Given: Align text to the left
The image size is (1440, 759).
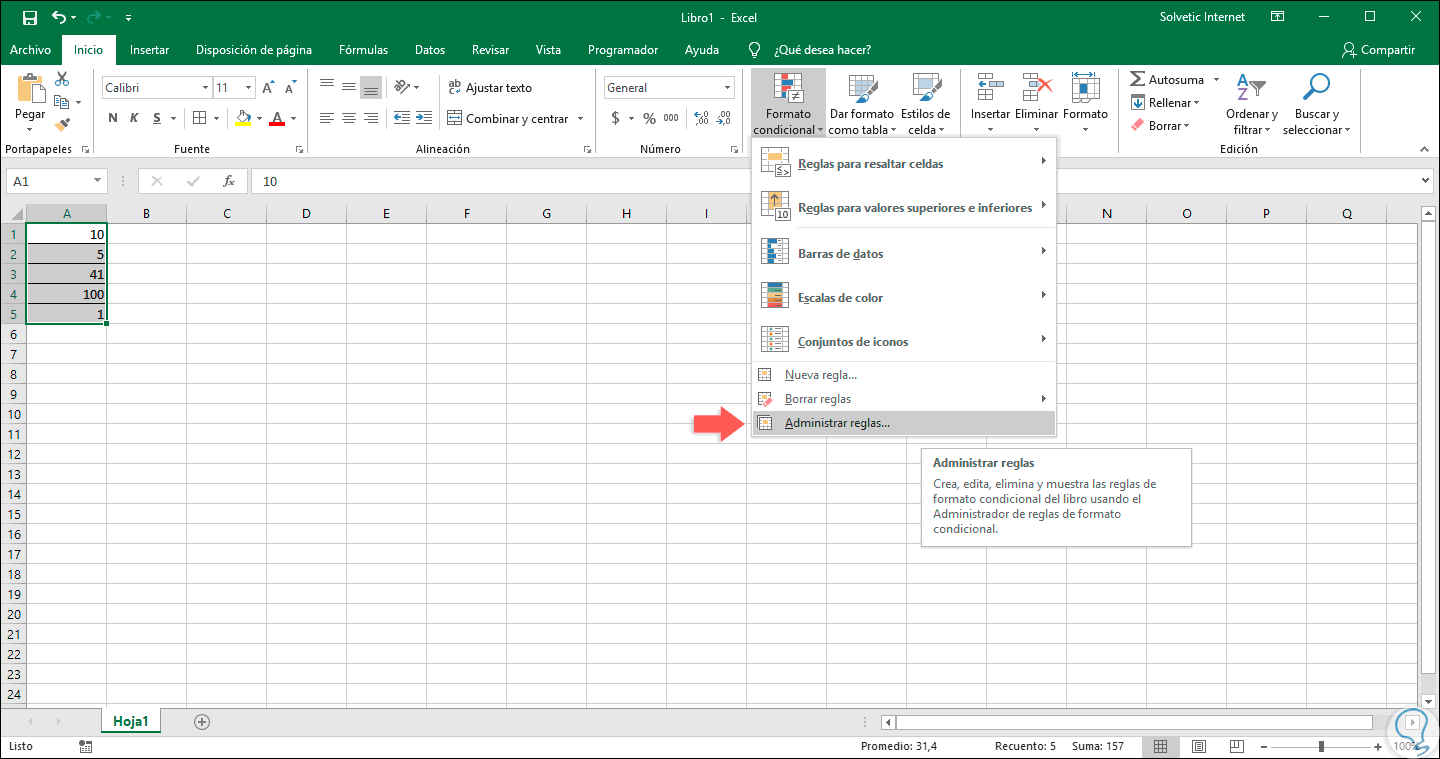Looking at the screenshot, I should tap(327, 118).
